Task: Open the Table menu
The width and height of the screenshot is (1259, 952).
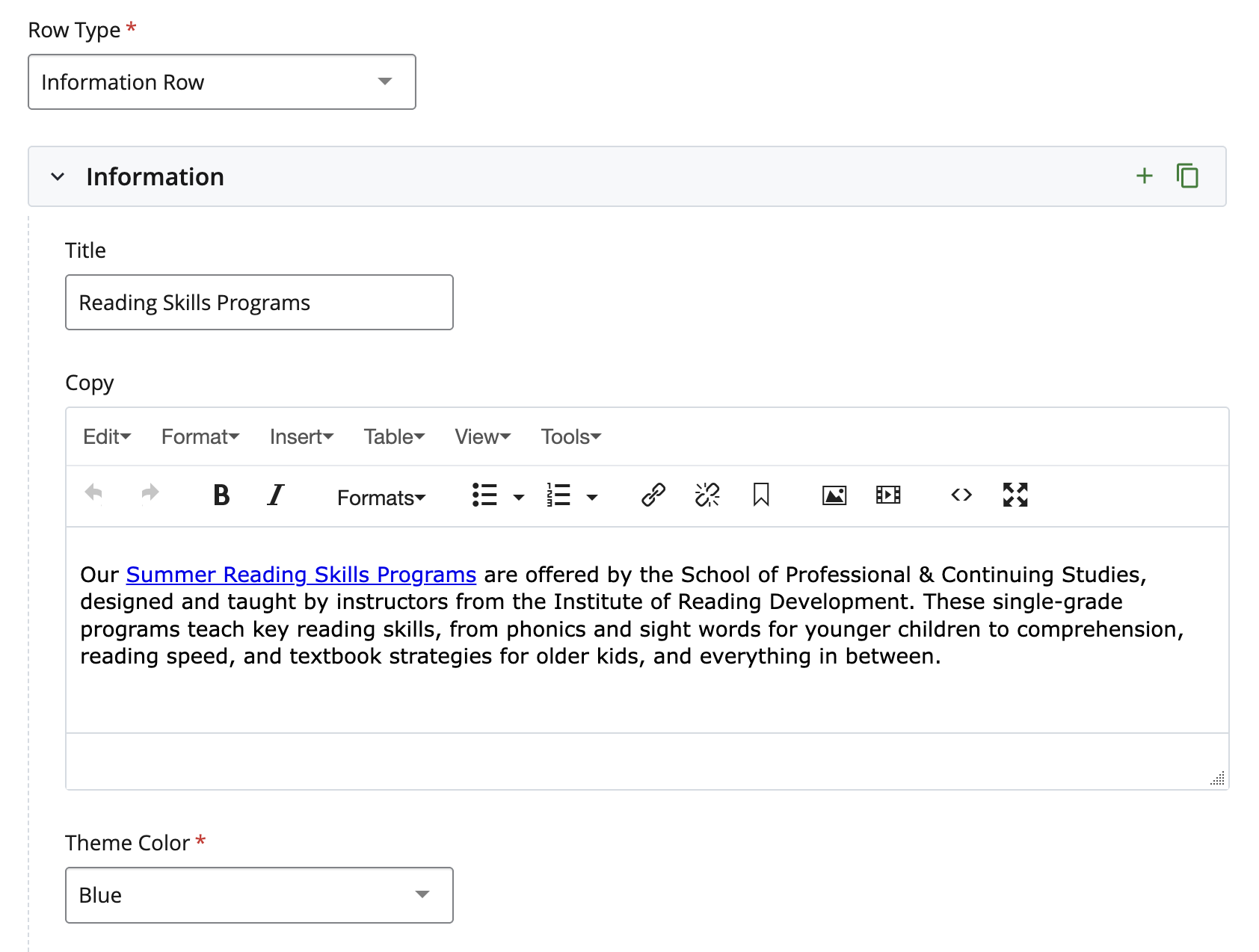Action: pyautogui.click(x=393, y=436)
